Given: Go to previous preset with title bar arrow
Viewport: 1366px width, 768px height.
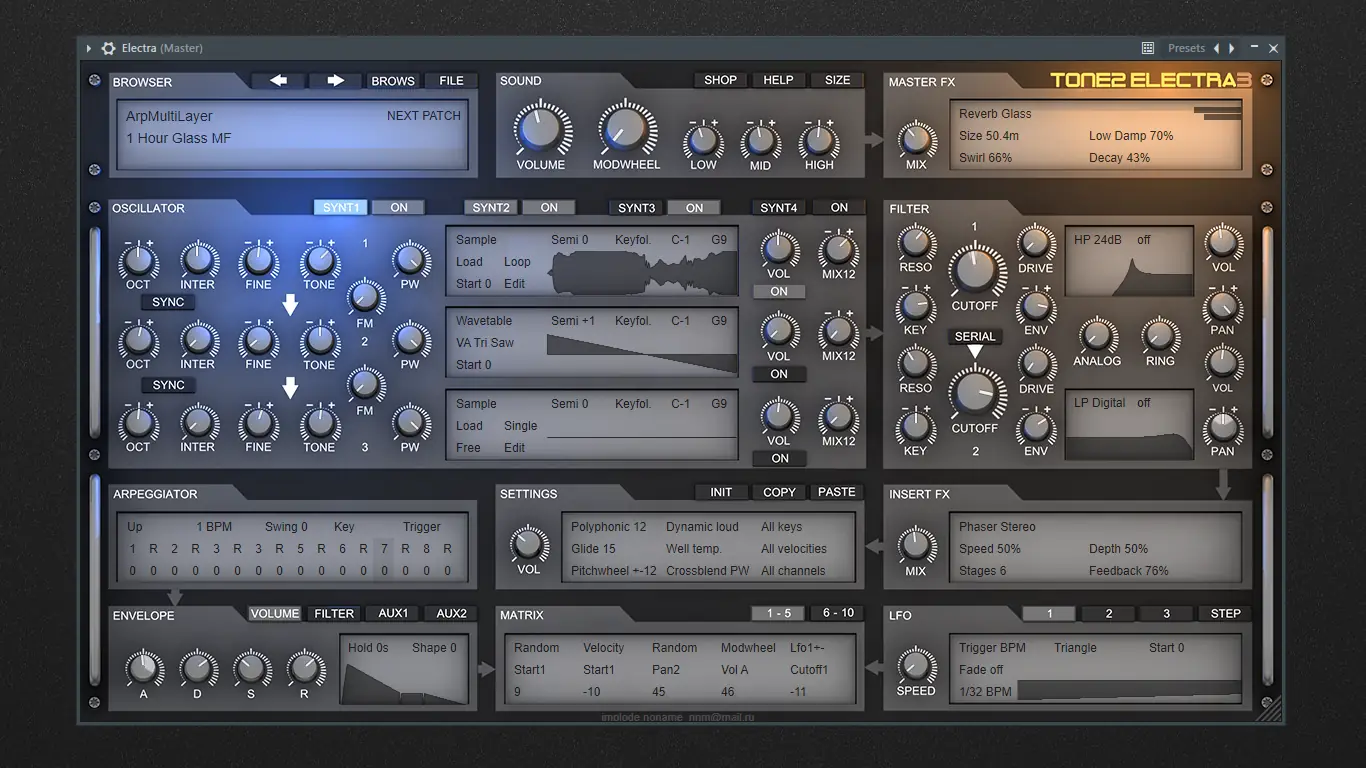Looking at the screenshot, I should [x=1216, y=48].
